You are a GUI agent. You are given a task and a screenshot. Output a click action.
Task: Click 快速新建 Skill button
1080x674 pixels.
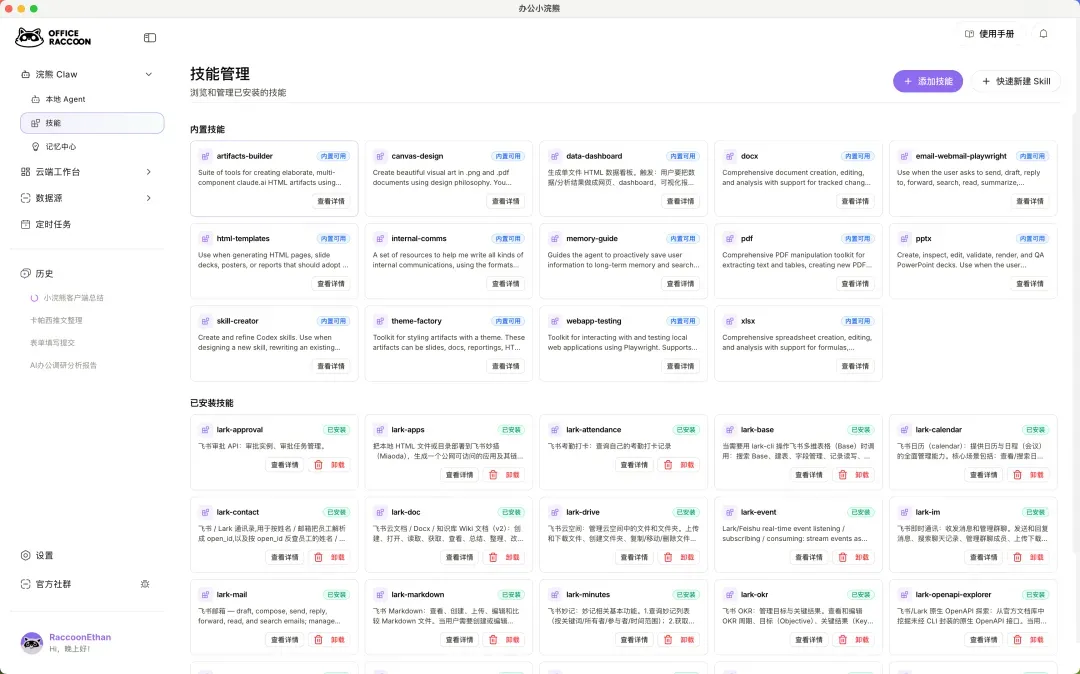[x=1015, y=81]
